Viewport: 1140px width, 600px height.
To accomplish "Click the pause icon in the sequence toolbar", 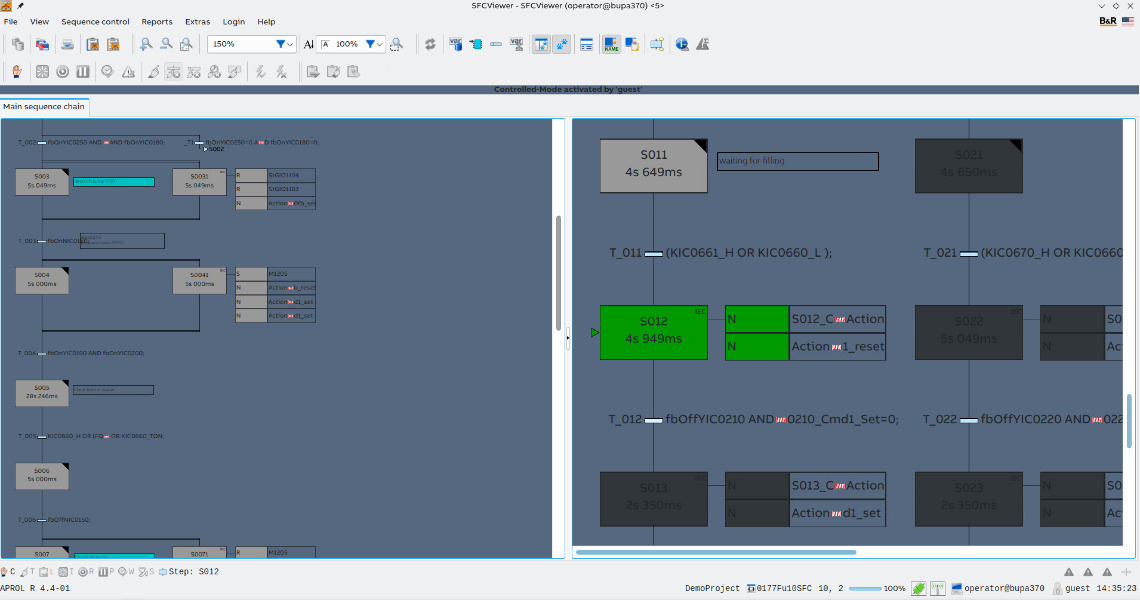I will point(83,71).
